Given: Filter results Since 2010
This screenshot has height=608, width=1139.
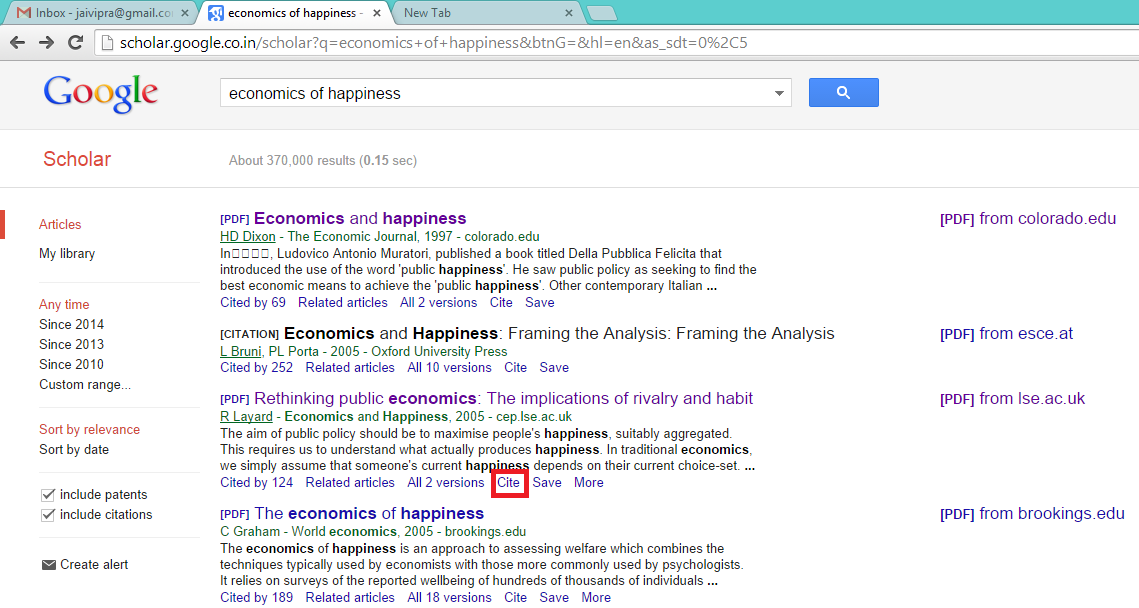Looking at the screenshot, I should 71,364.
